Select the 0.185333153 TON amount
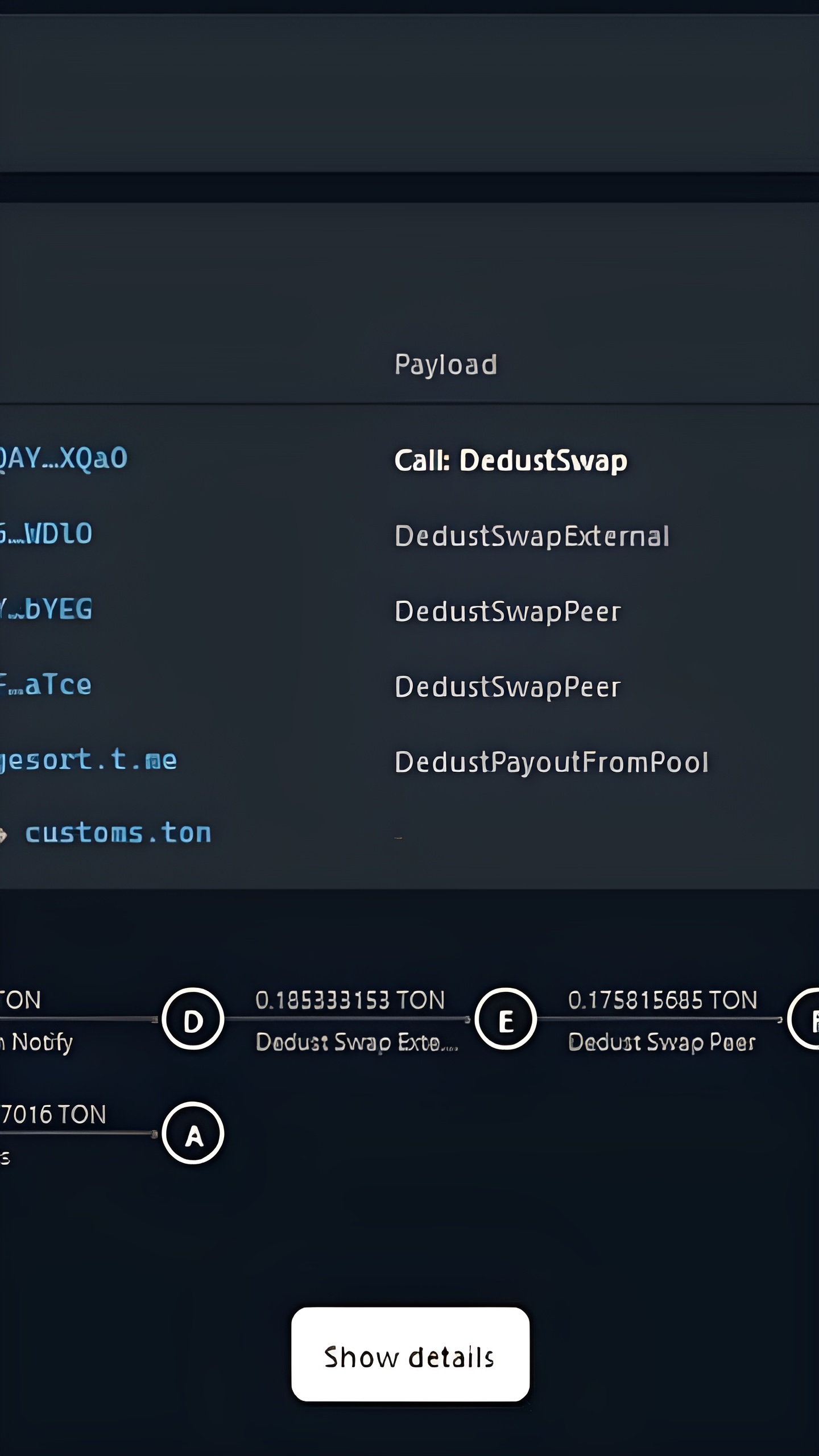This screenshot has height=1456, width=819. click(x=350, y=1000)
